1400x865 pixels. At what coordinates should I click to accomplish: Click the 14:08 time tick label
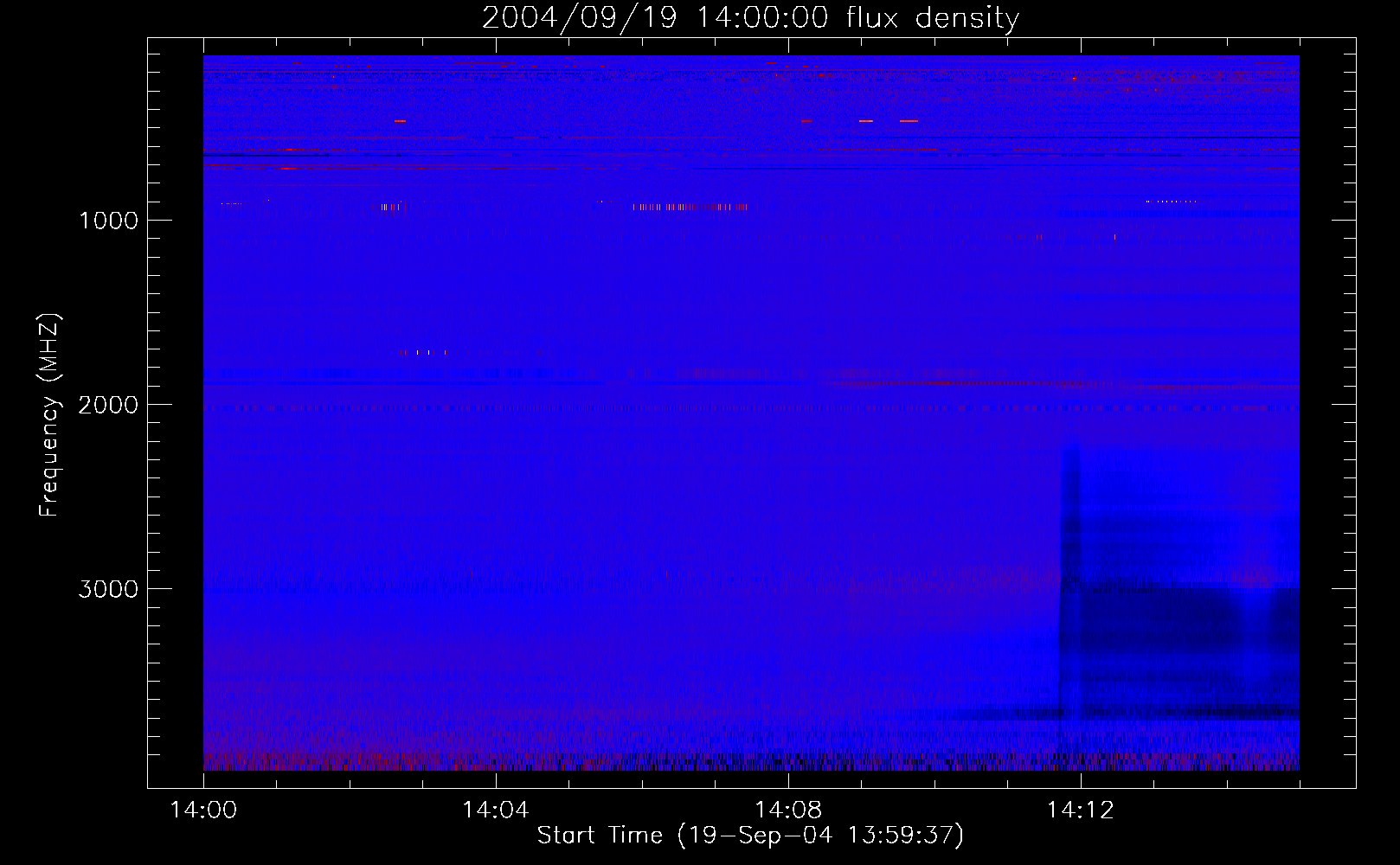787,810
